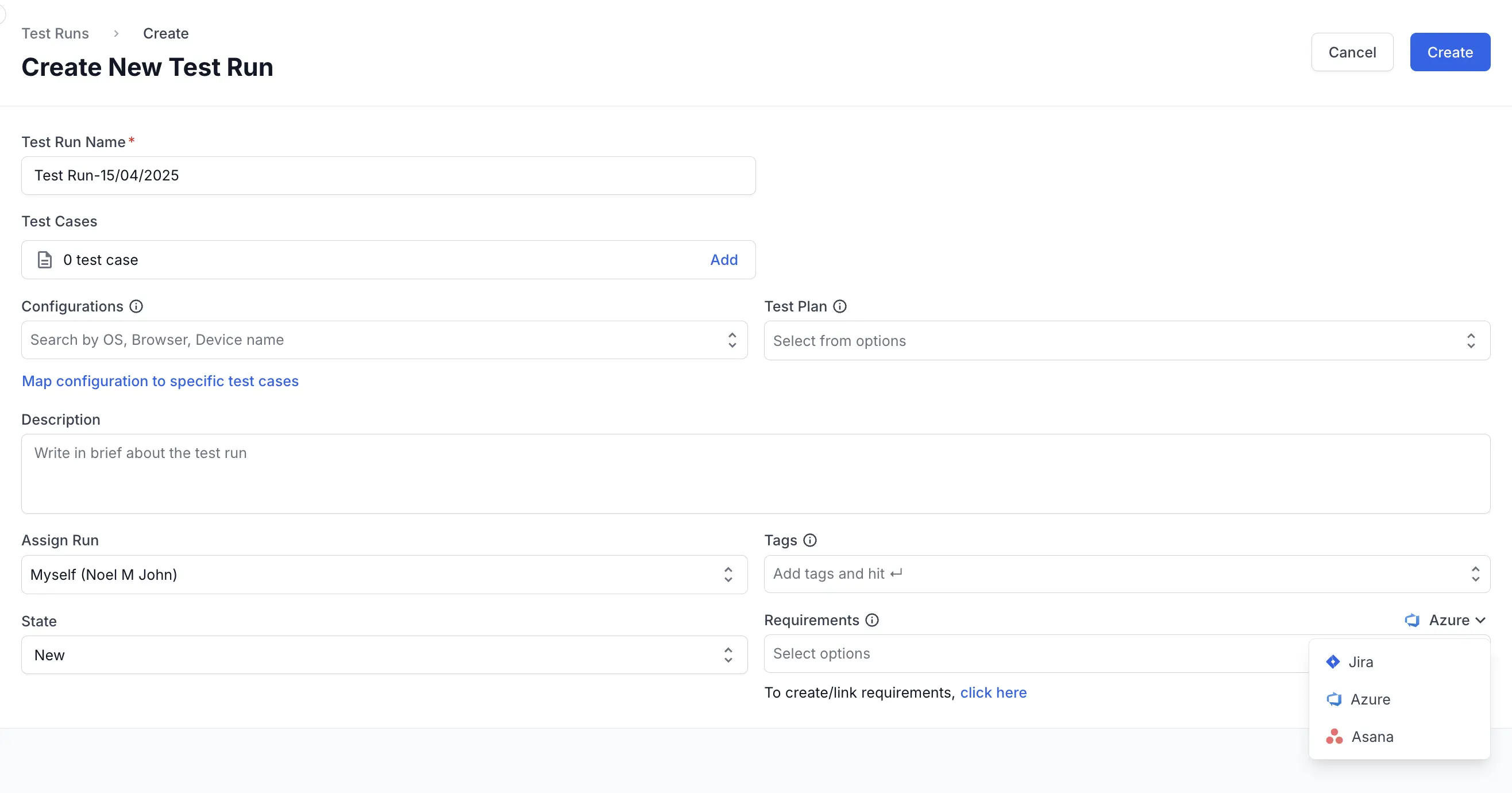1512x793 pixels.
Task: Go to Test Runs breadcrumb
Action: coord(55,33)
